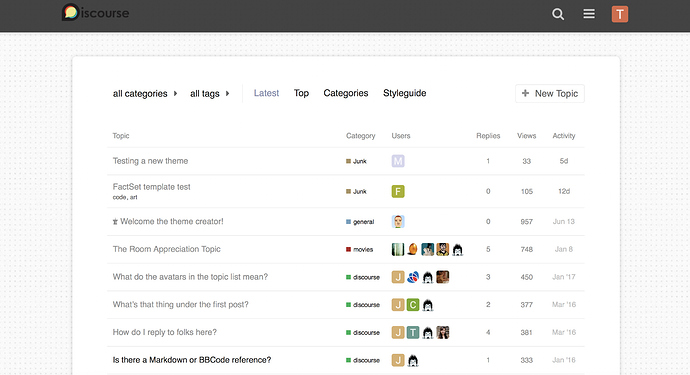
Task: Click J avatar in avatars topic list row
Action: coord(398,277)
